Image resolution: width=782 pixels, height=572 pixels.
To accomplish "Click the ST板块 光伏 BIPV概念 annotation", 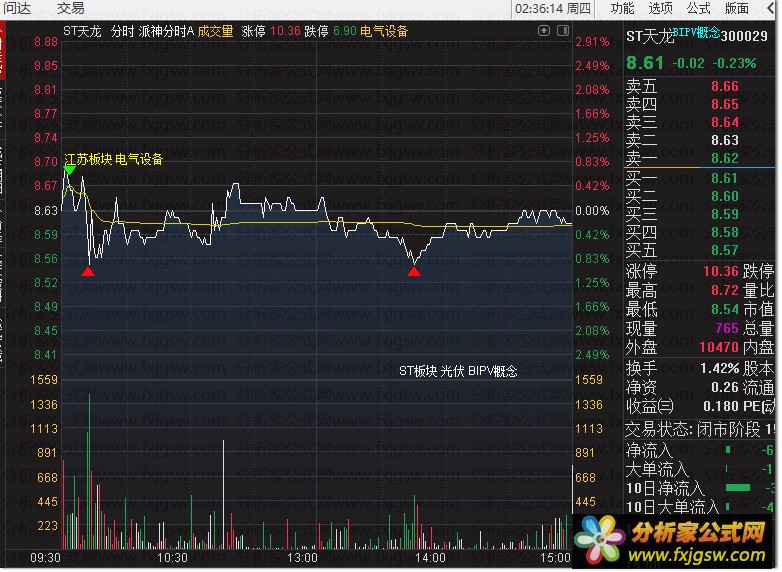I will pos(458,371).
